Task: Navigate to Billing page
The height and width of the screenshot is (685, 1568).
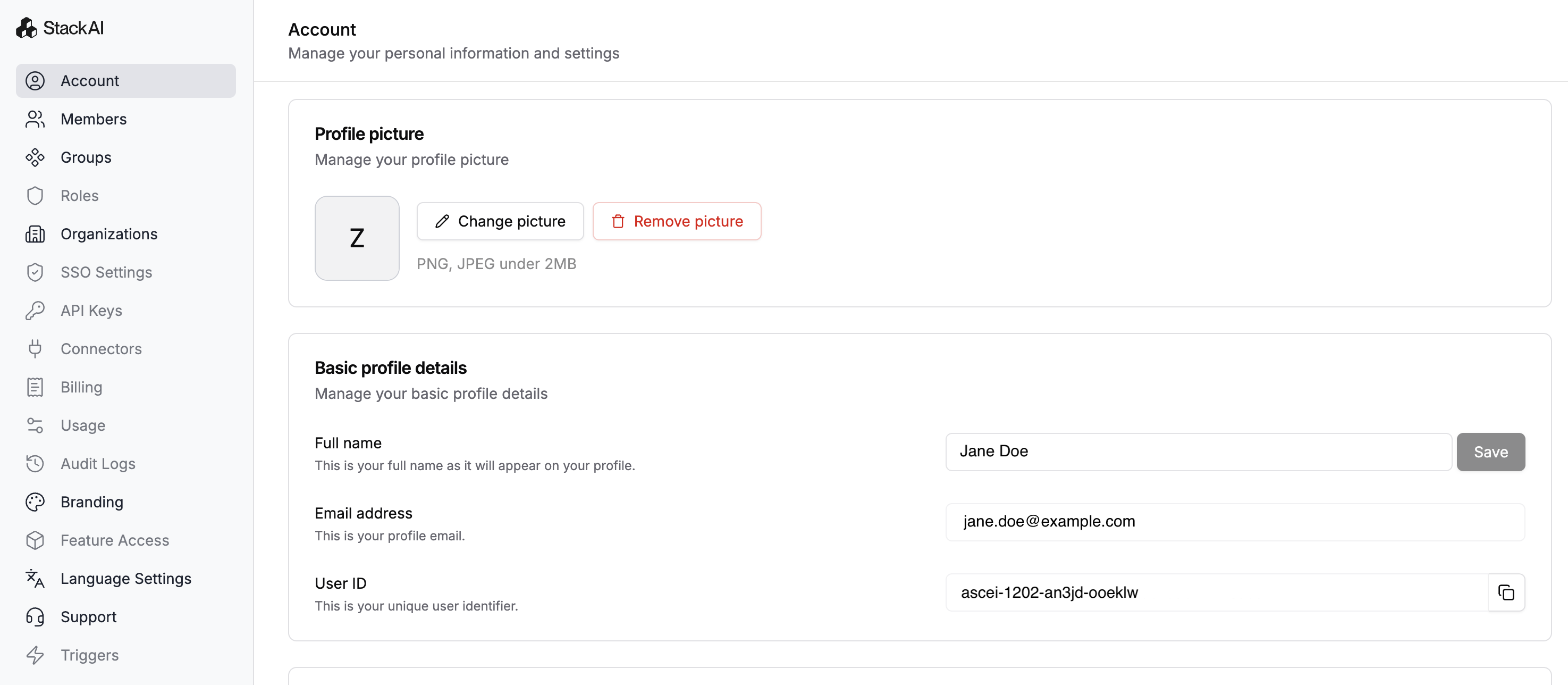Action: pos(81,387)
